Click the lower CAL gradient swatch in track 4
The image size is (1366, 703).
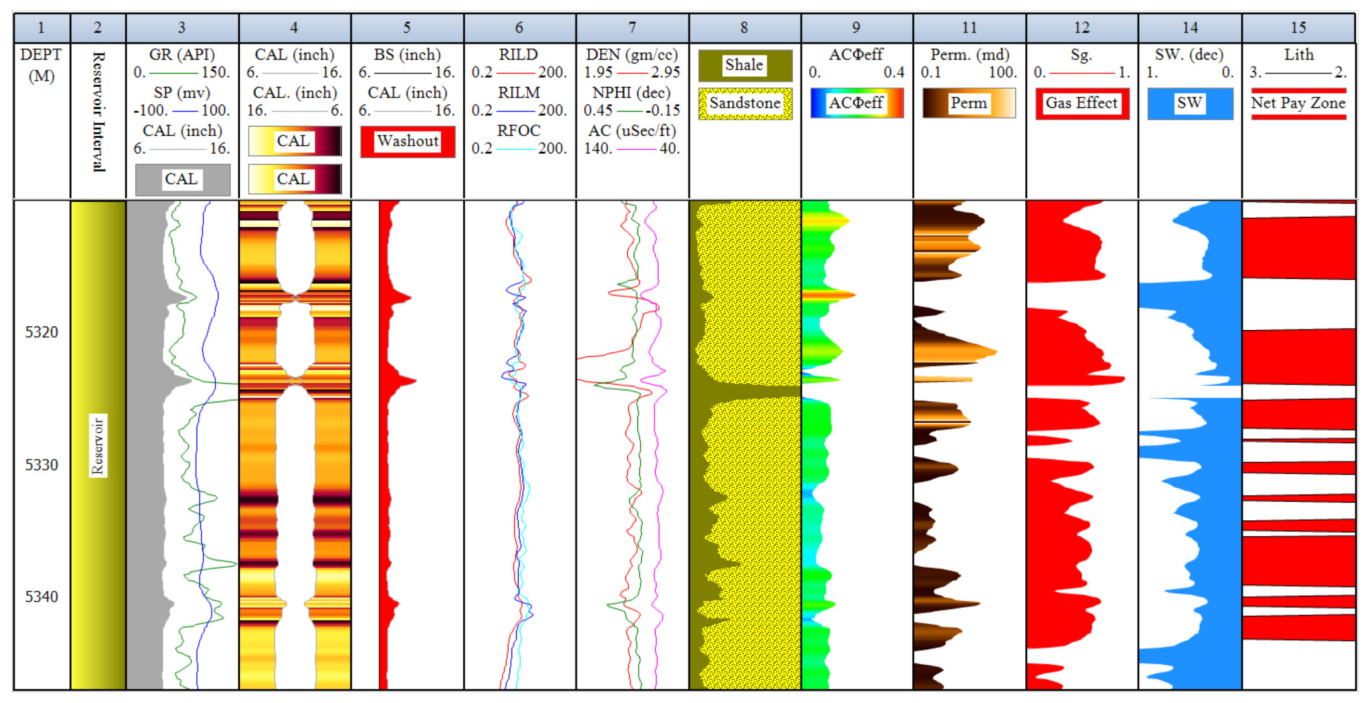pyautogui.click(x=295, y=178)
